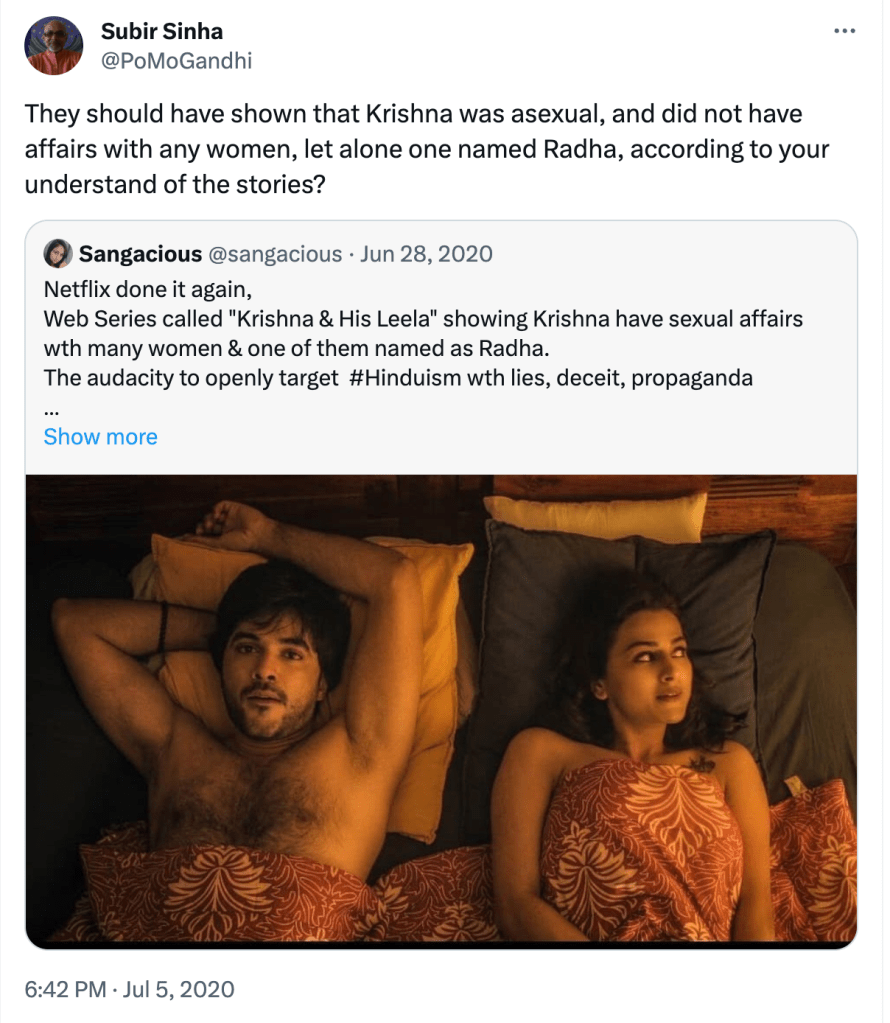
Task: Click the Sangacious profile avatar in quote
Action: 56,254
